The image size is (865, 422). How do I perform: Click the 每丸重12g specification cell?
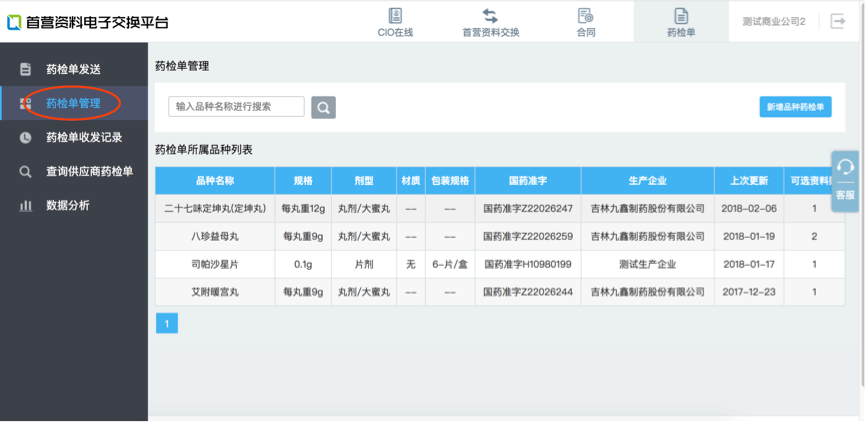tap(303, 209)
